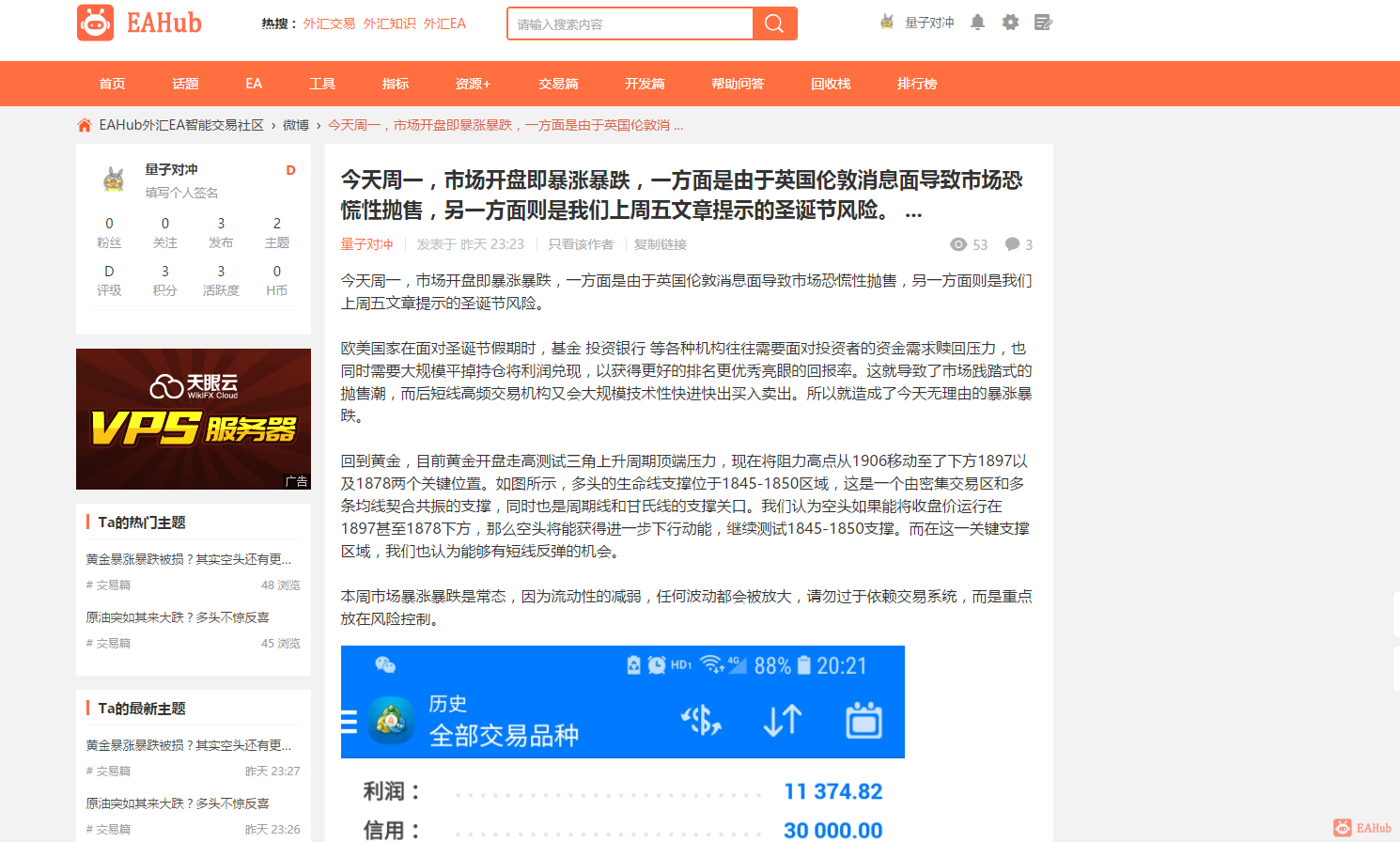This screenshot has width=1400, height=842.
Task: Click breadcrumb EAHub外汇EA智能交易社区
Action: coord(181,125)
